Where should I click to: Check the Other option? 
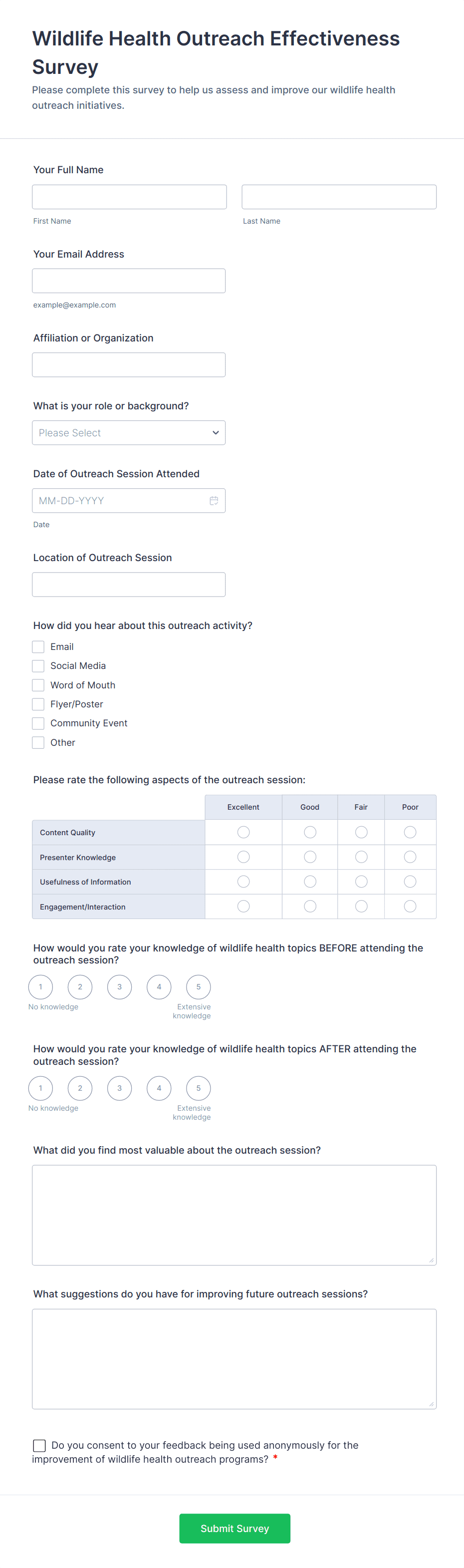pos(38,742)
